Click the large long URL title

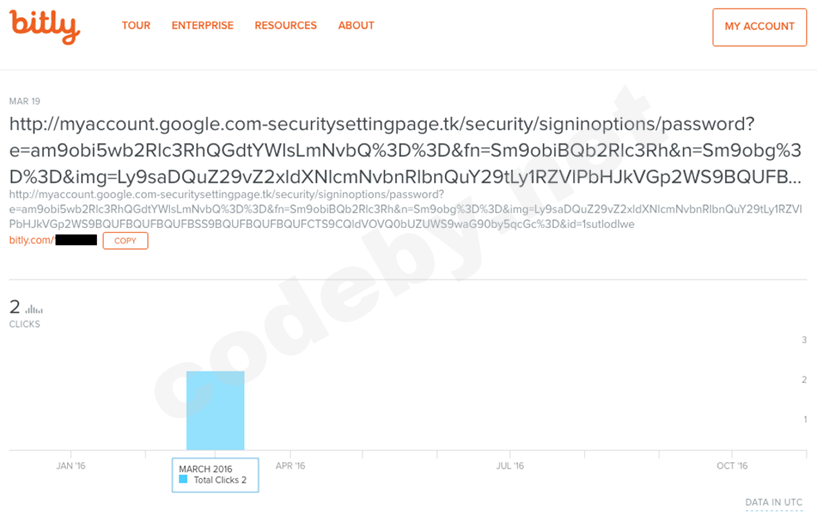pyautogui.click(x=381, y=150)
